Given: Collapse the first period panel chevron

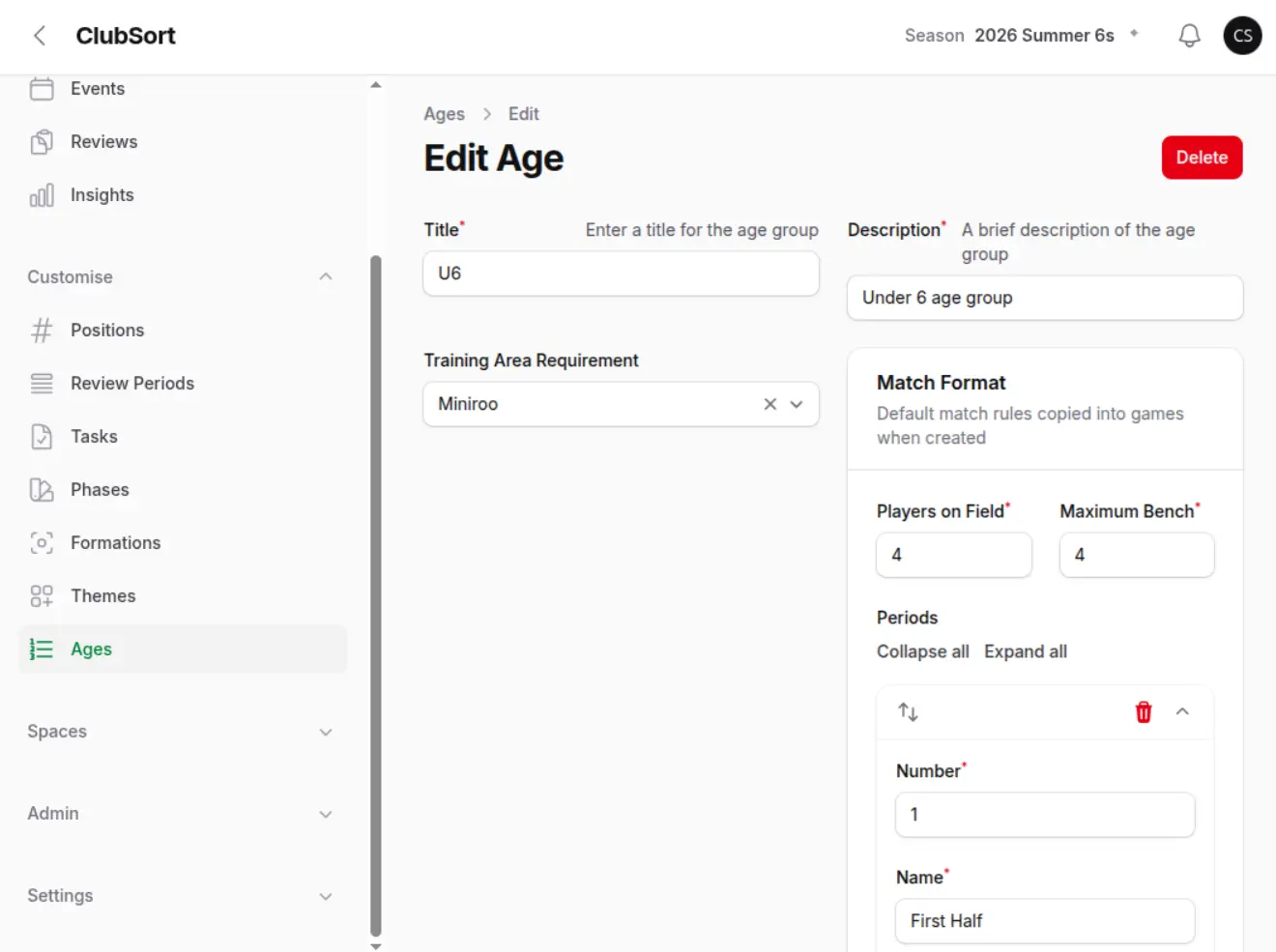Looking at the screenshot, I should click(1182, 712).
